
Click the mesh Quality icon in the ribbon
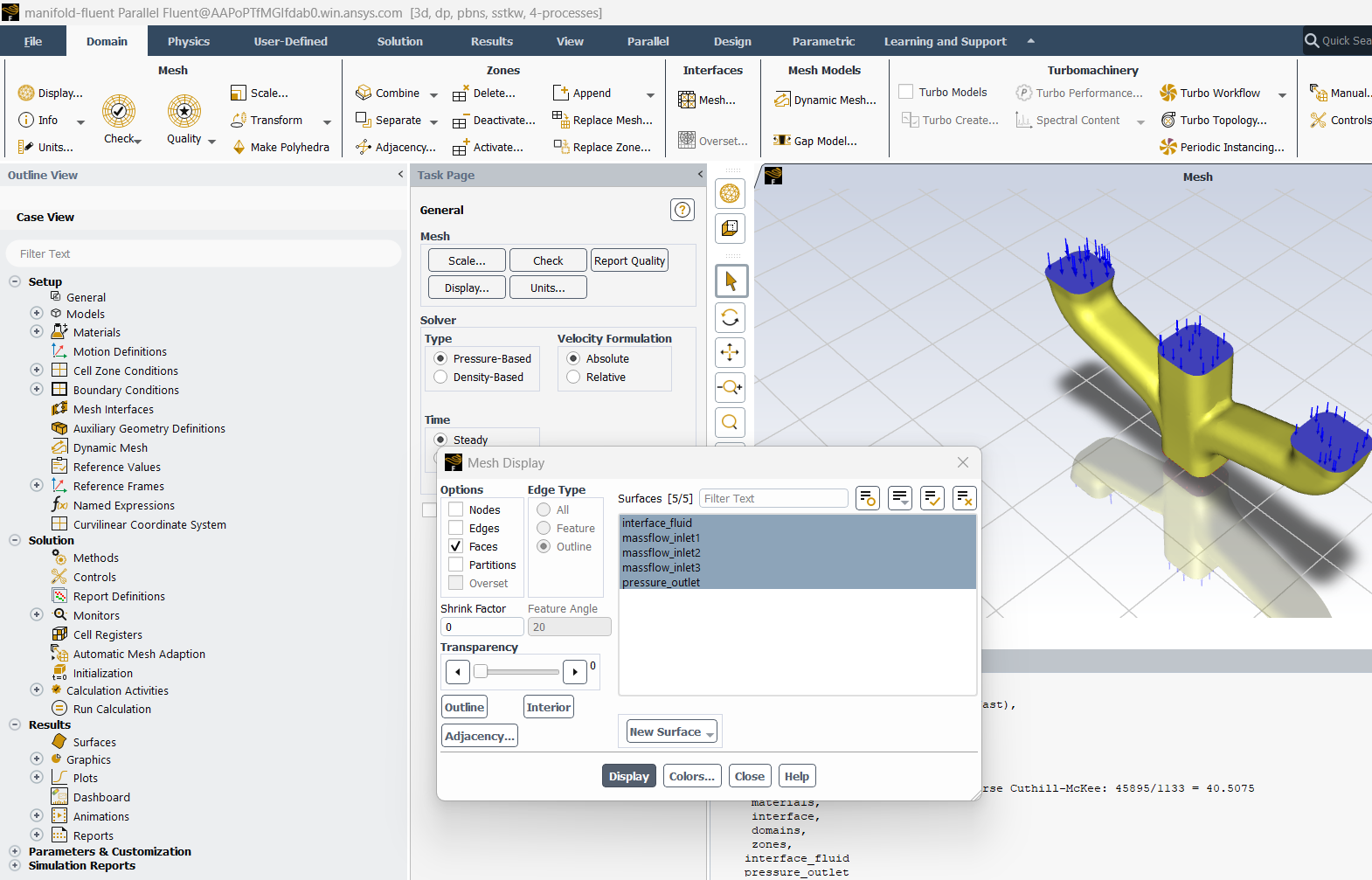[x=184, y=112]
